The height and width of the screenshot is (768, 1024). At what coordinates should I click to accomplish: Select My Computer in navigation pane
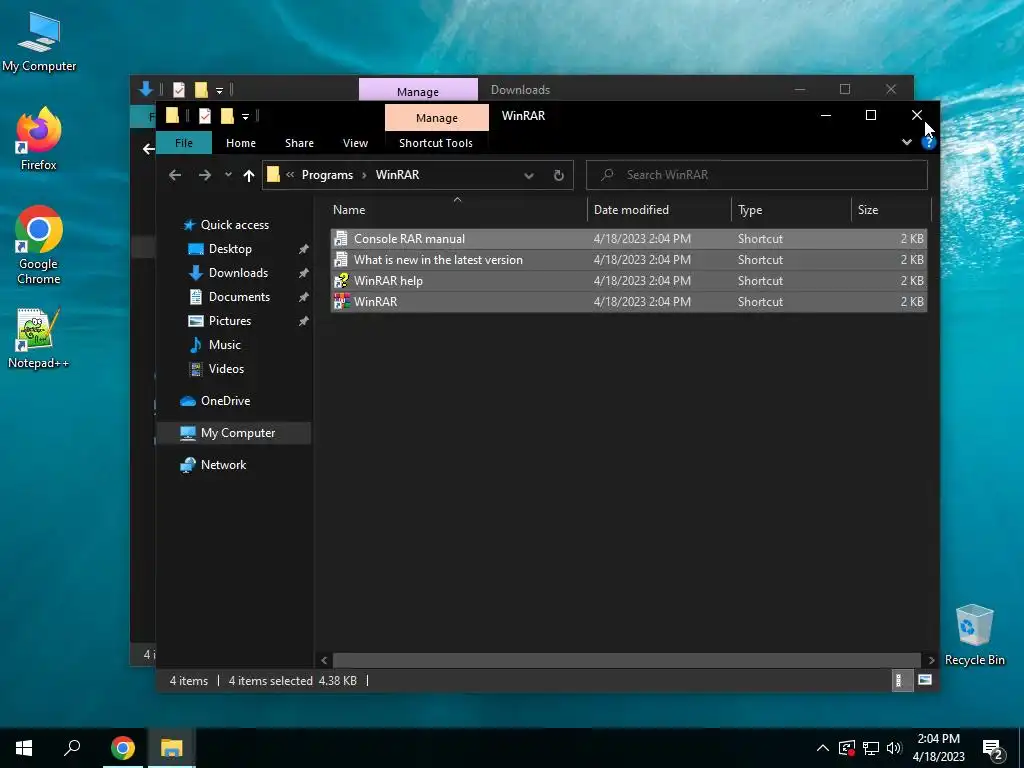(238, 433)
